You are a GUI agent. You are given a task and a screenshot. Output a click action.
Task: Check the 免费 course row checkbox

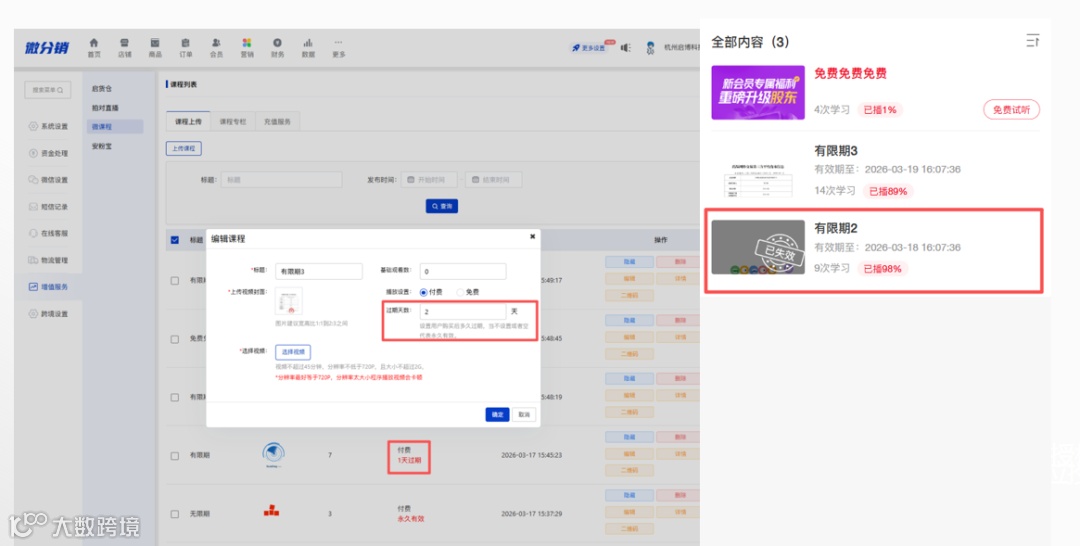coord(174,339)
